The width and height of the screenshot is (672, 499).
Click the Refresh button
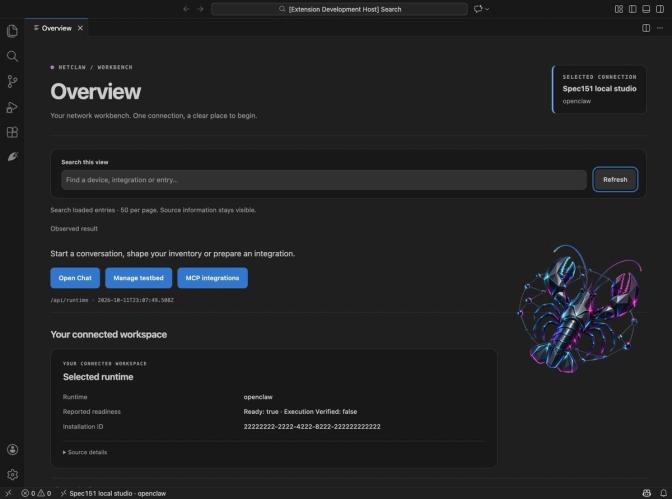615,180
